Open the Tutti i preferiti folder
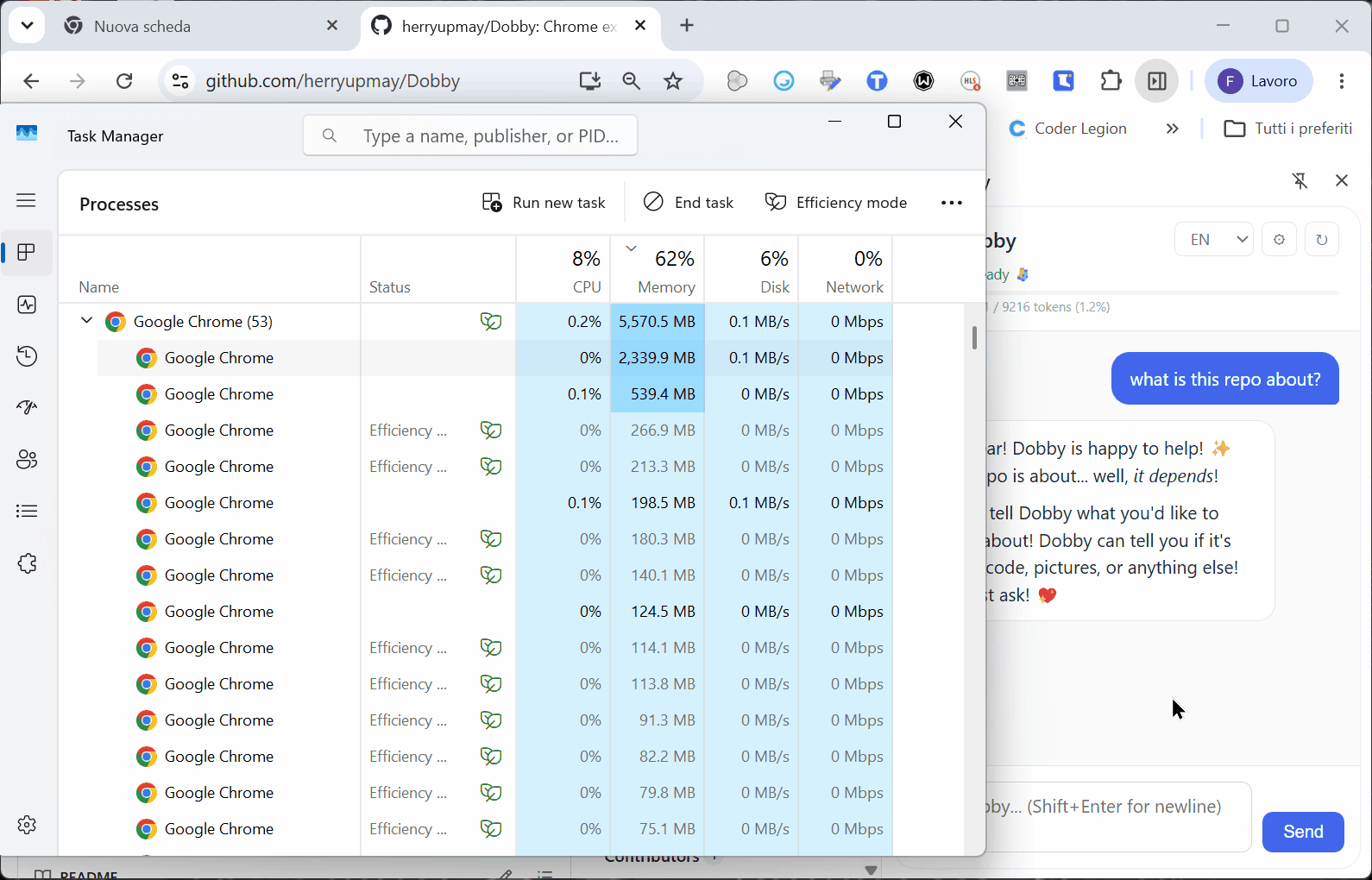Viewport: 1372px width, 880px height. coord(1288,129)
